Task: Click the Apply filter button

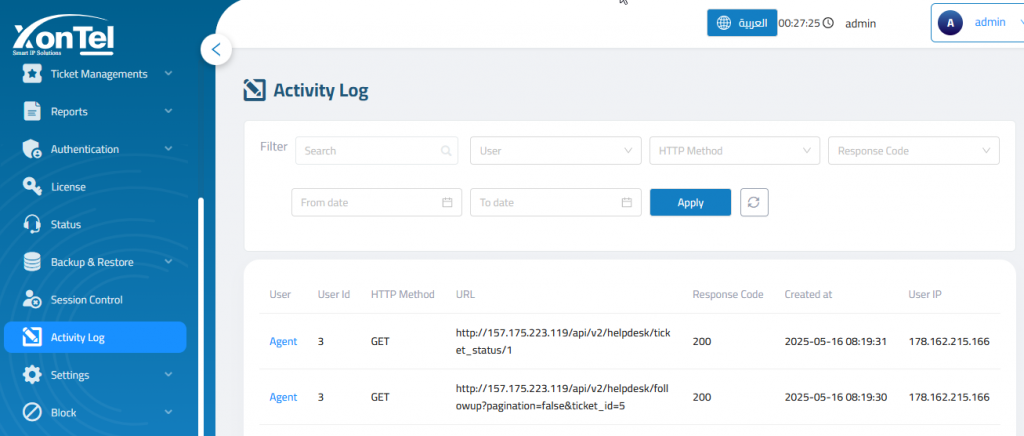Action: click(x=690, y=202)
